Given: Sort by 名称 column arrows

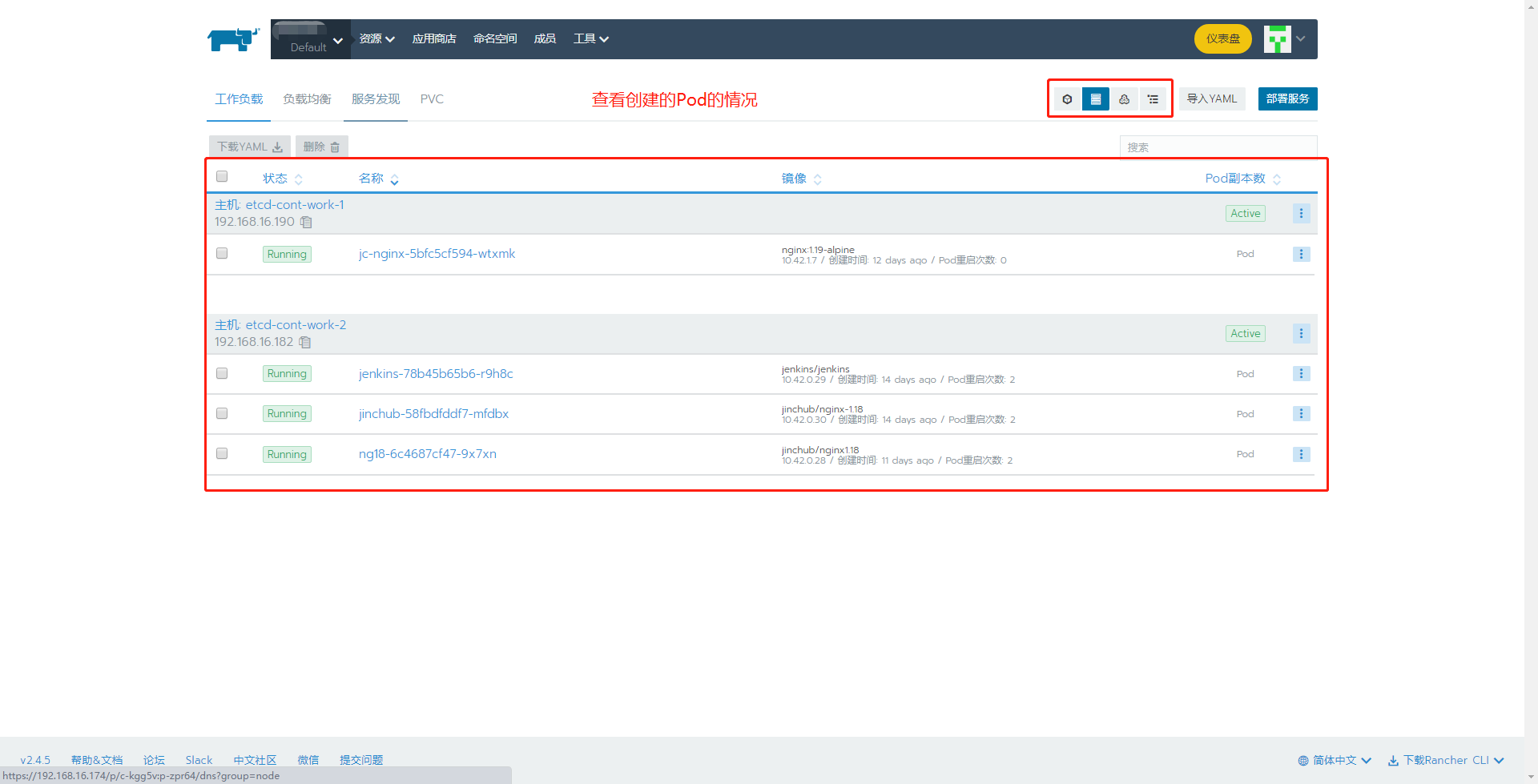Looking at the screenshot, I should tap(394, 179).
